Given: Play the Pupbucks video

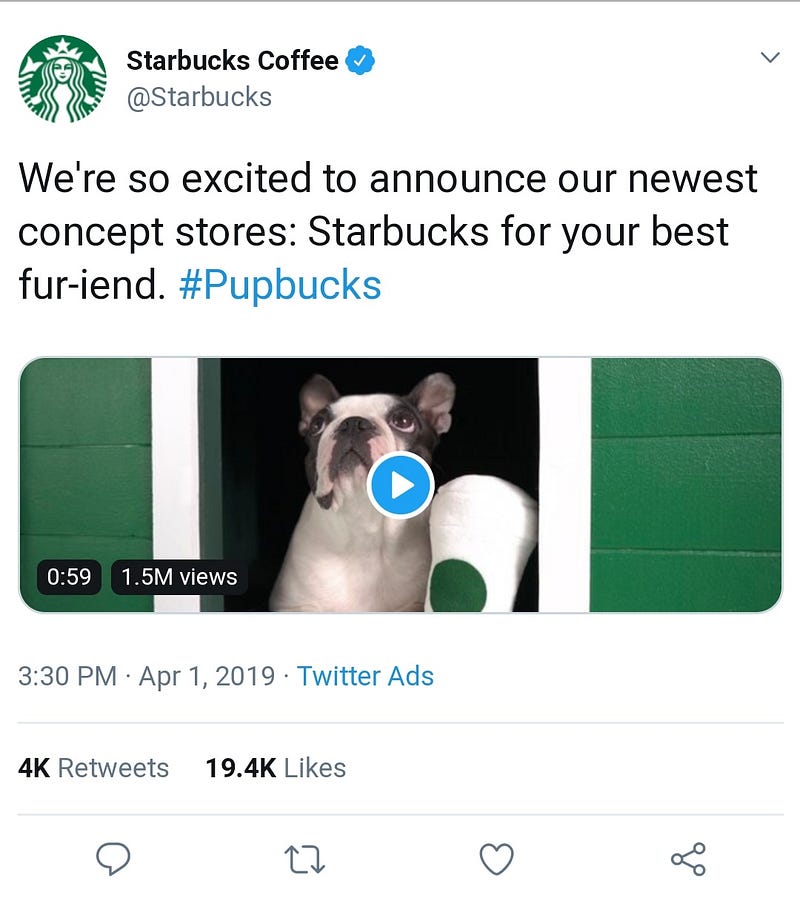Looking at the screenshot, I should 400,485.
